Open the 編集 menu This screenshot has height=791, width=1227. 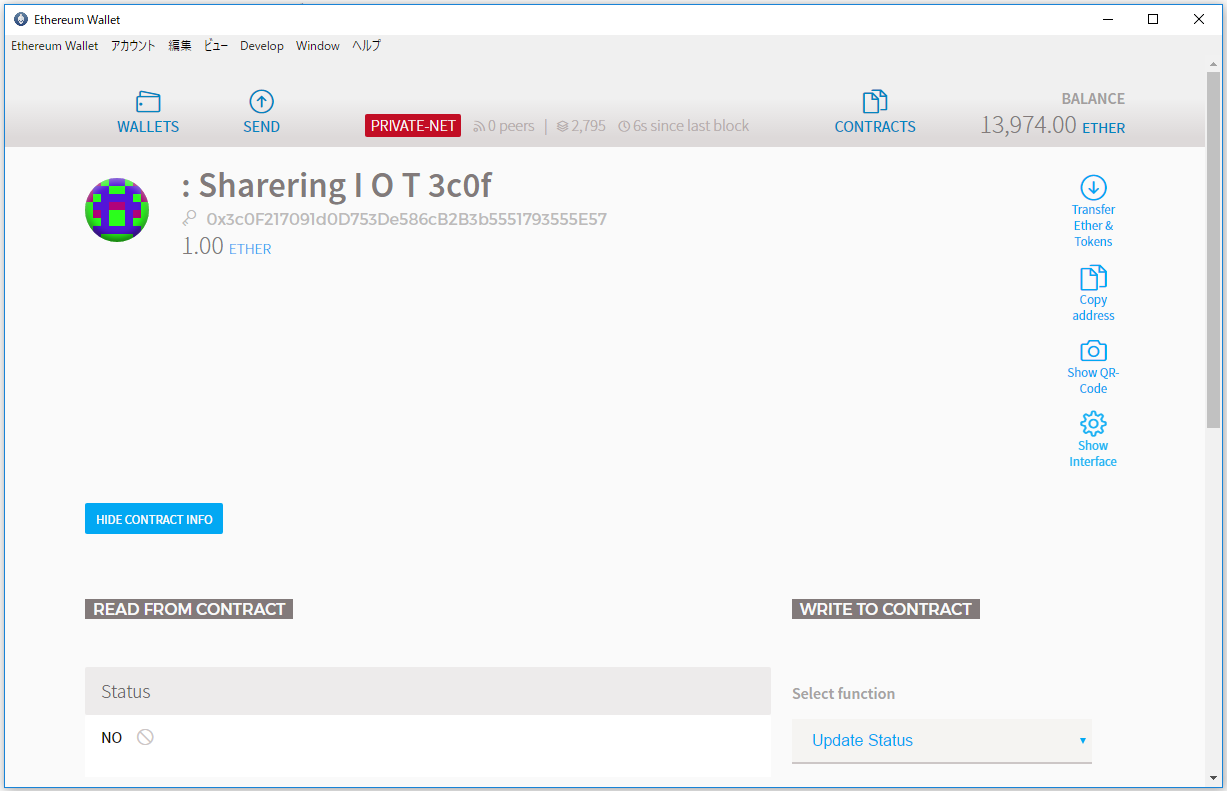tap(180, 46)
